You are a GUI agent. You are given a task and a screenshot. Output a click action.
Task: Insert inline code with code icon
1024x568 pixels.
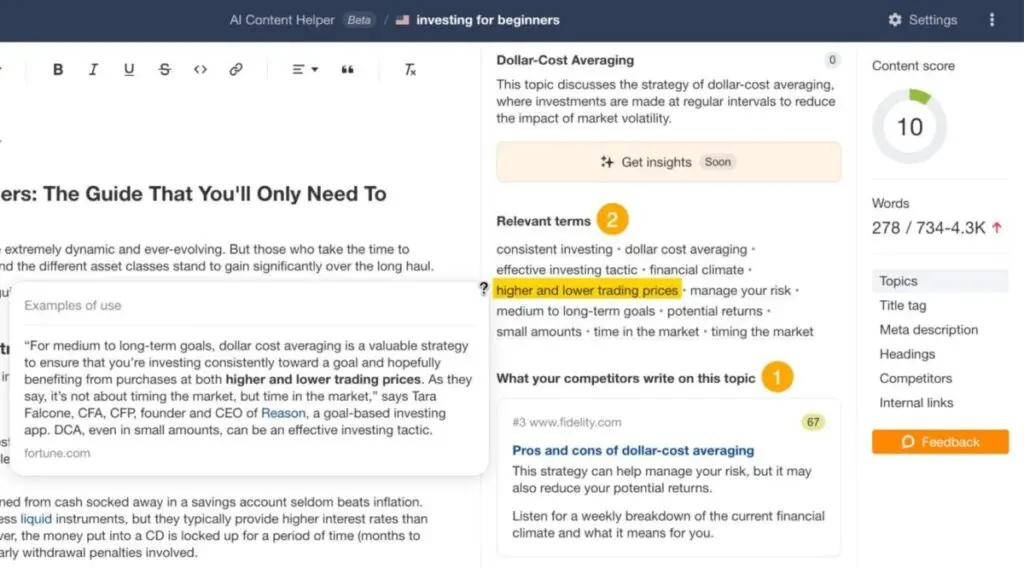200,69
